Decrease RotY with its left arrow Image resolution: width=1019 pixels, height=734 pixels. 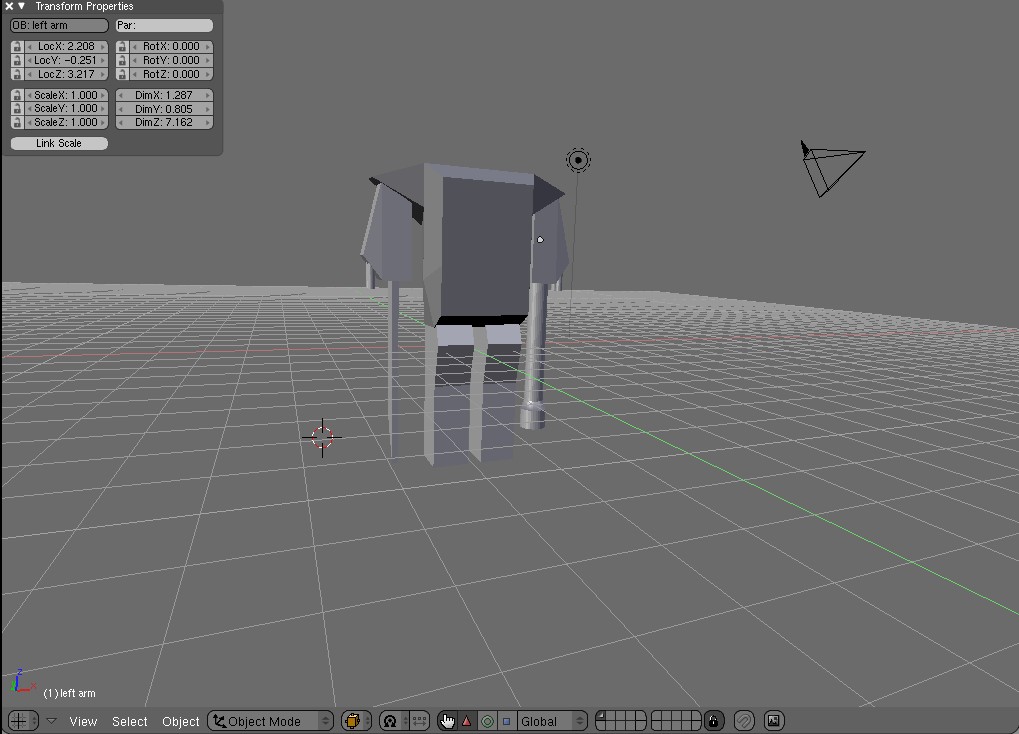point(135,60)
